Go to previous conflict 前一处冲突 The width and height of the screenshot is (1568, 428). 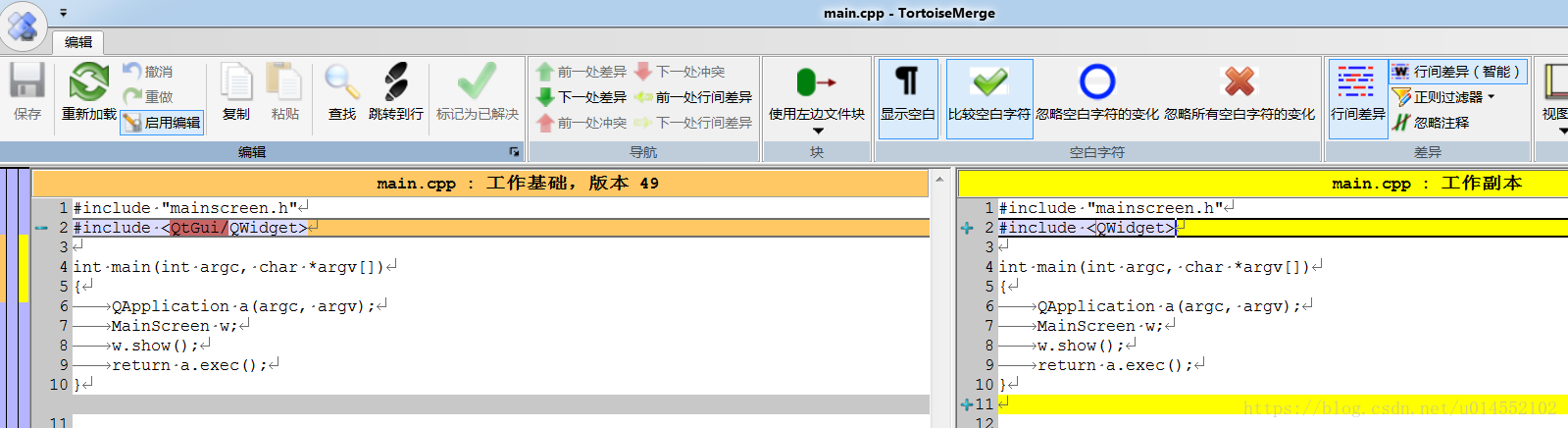pos(582,122)
